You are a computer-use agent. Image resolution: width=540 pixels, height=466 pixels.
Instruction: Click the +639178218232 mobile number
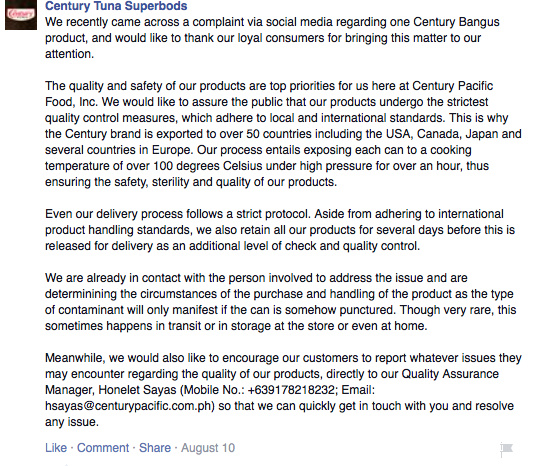click(291, 390)
